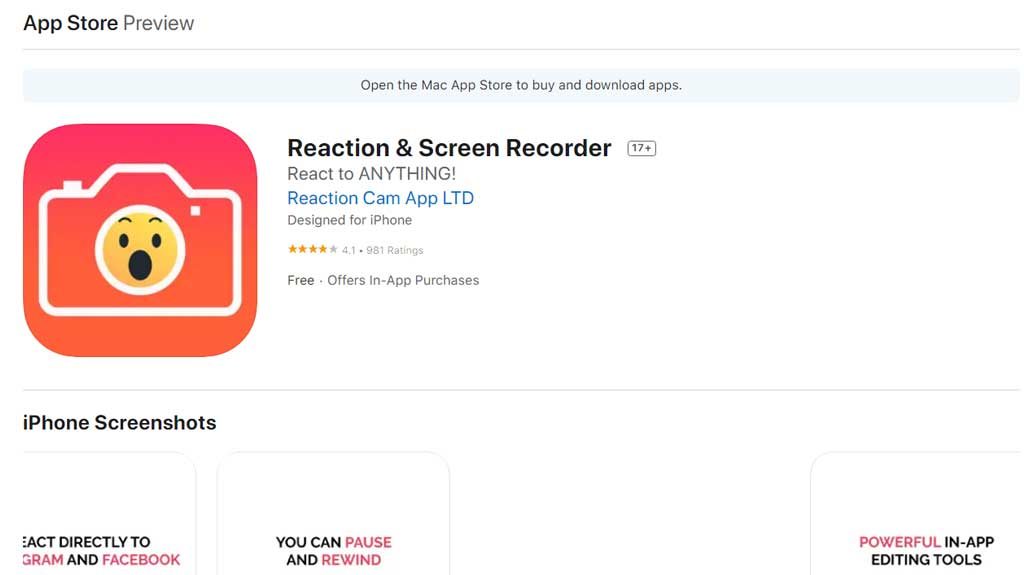This screenshot has height=575, width=1024.
Task: Click the 17+ age rating badge
Action: pyautogui.click(x=641, y=148)
